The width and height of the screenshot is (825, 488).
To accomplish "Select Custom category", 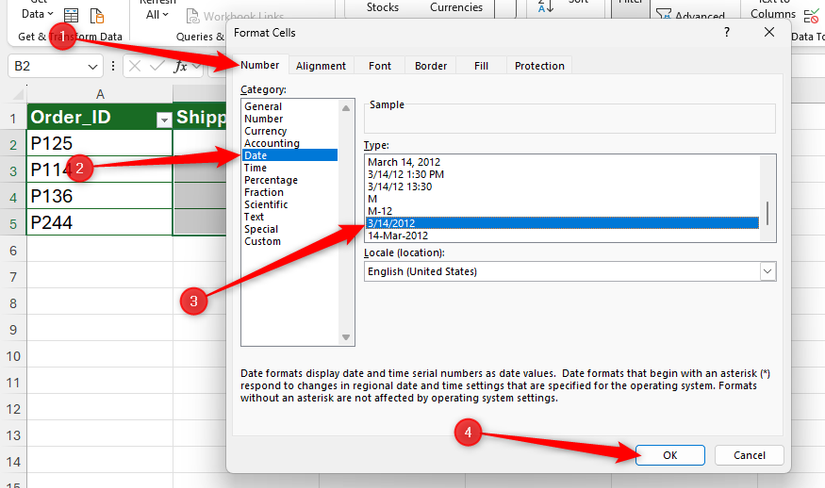I will 262,241.
